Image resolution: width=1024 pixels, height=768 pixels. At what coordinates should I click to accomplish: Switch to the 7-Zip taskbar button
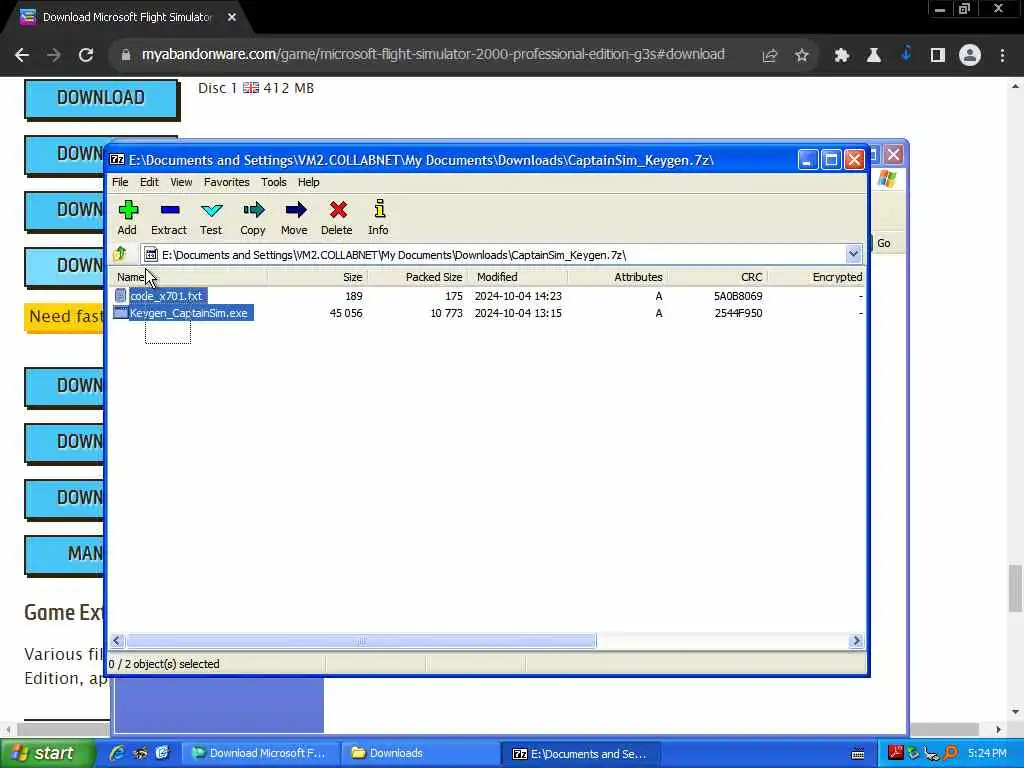[581, 754]
